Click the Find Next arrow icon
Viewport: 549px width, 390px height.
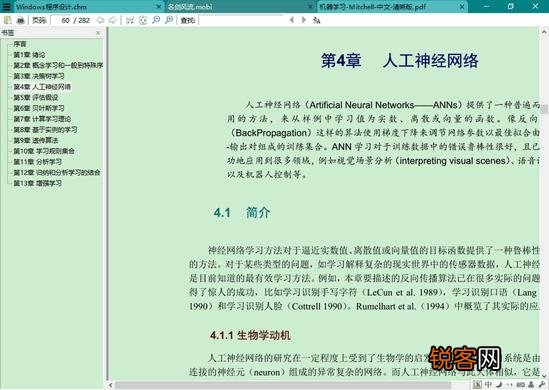pos(304,20)
